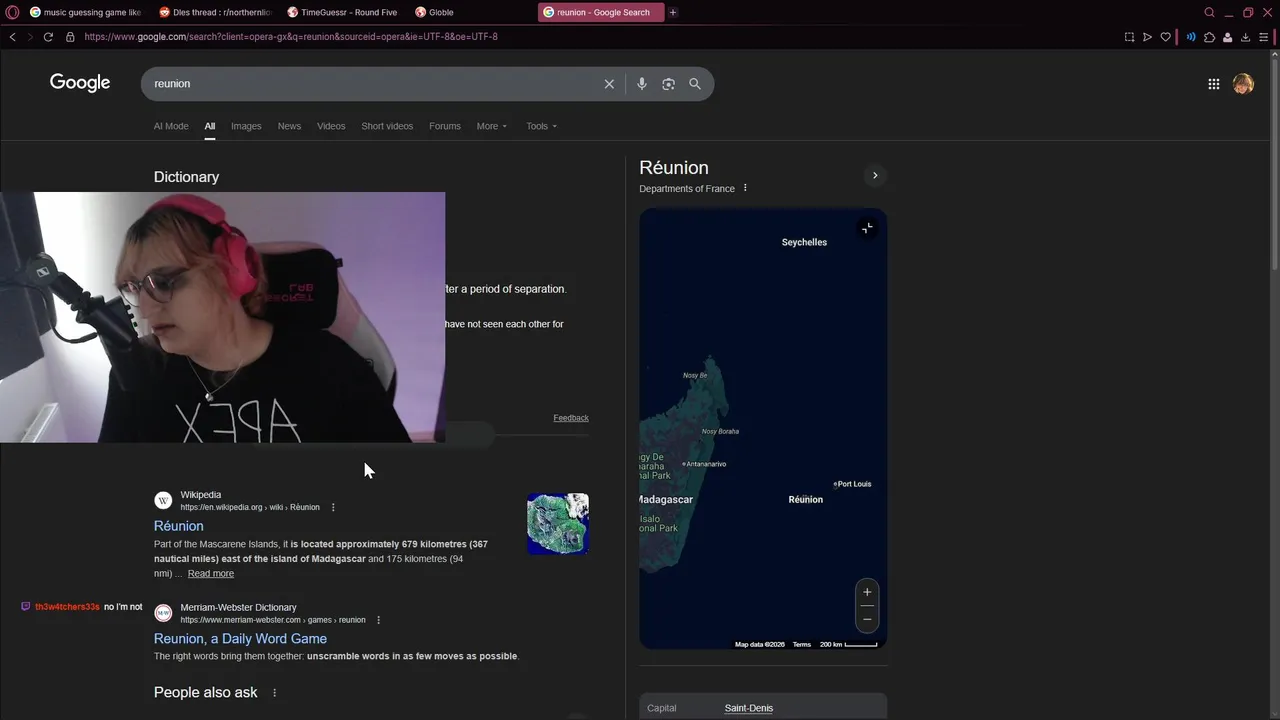Open the Opera player arrow icon
Viewport: 1280px width, 720px height.
1147,37
